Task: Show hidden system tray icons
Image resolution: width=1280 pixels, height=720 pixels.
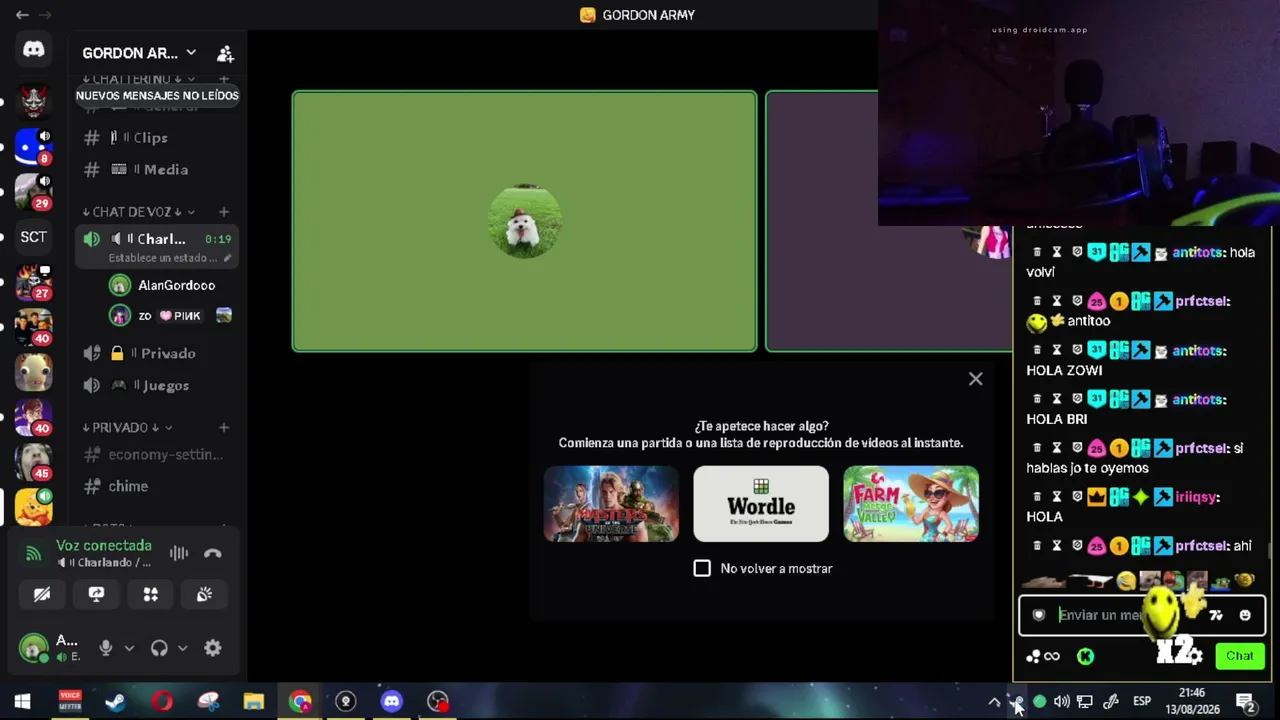Action: click(994, 702)
